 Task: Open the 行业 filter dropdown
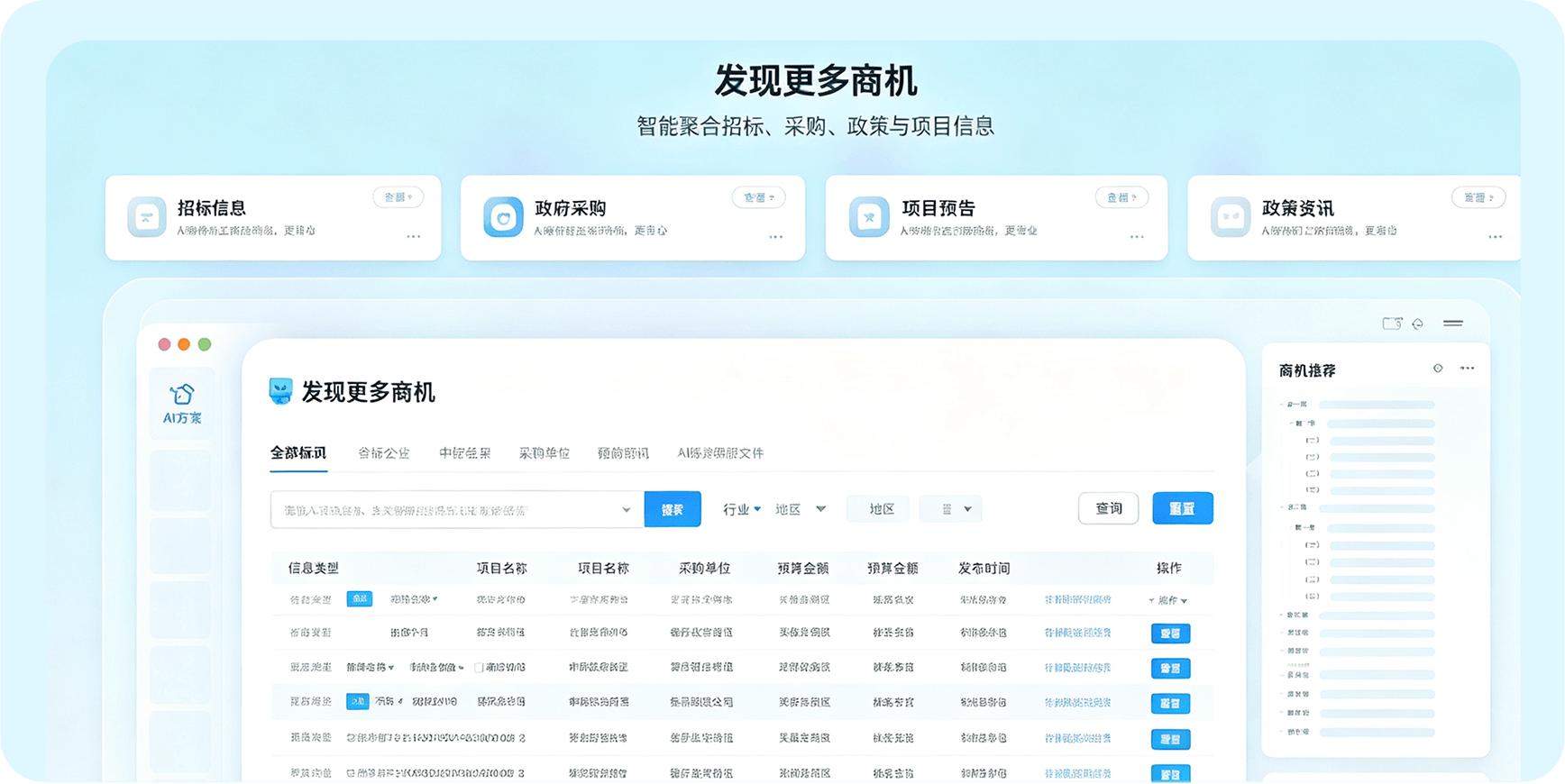742,509
